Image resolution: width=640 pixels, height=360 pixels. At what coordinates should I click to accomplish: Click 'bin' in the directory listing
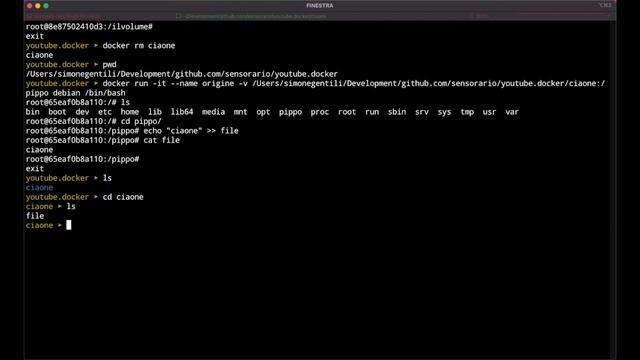33,112
